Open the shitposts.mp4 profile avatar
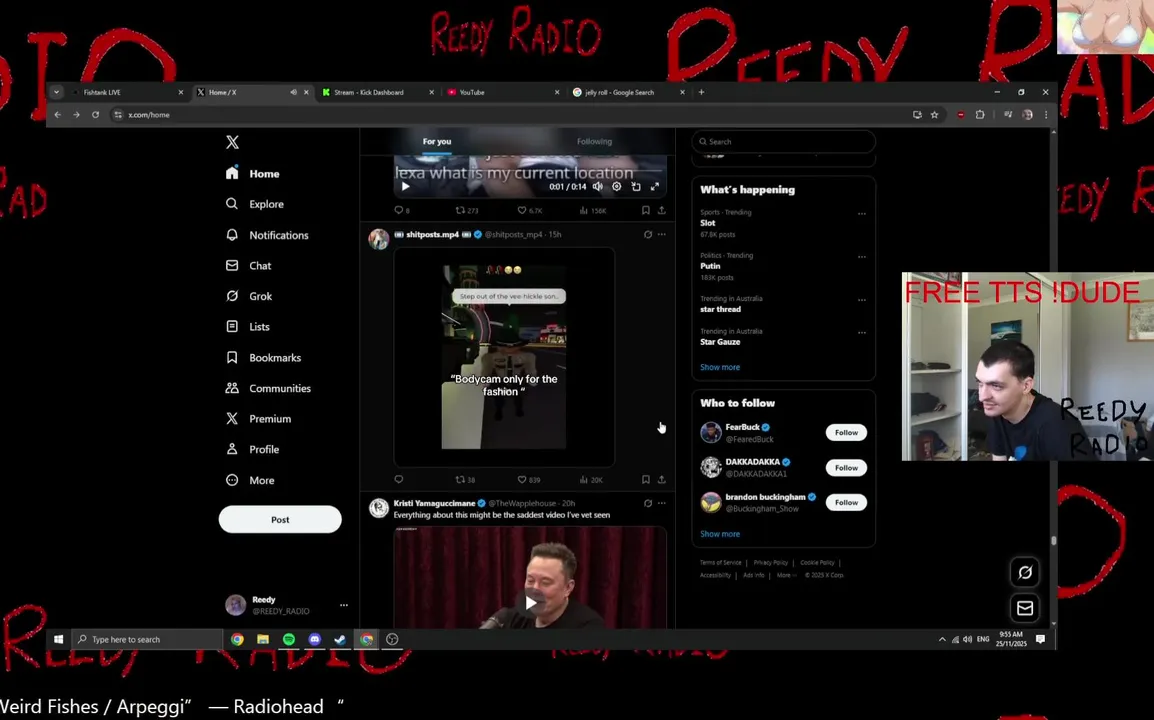This screenshot has height=720, width=1154. point(378,239)
